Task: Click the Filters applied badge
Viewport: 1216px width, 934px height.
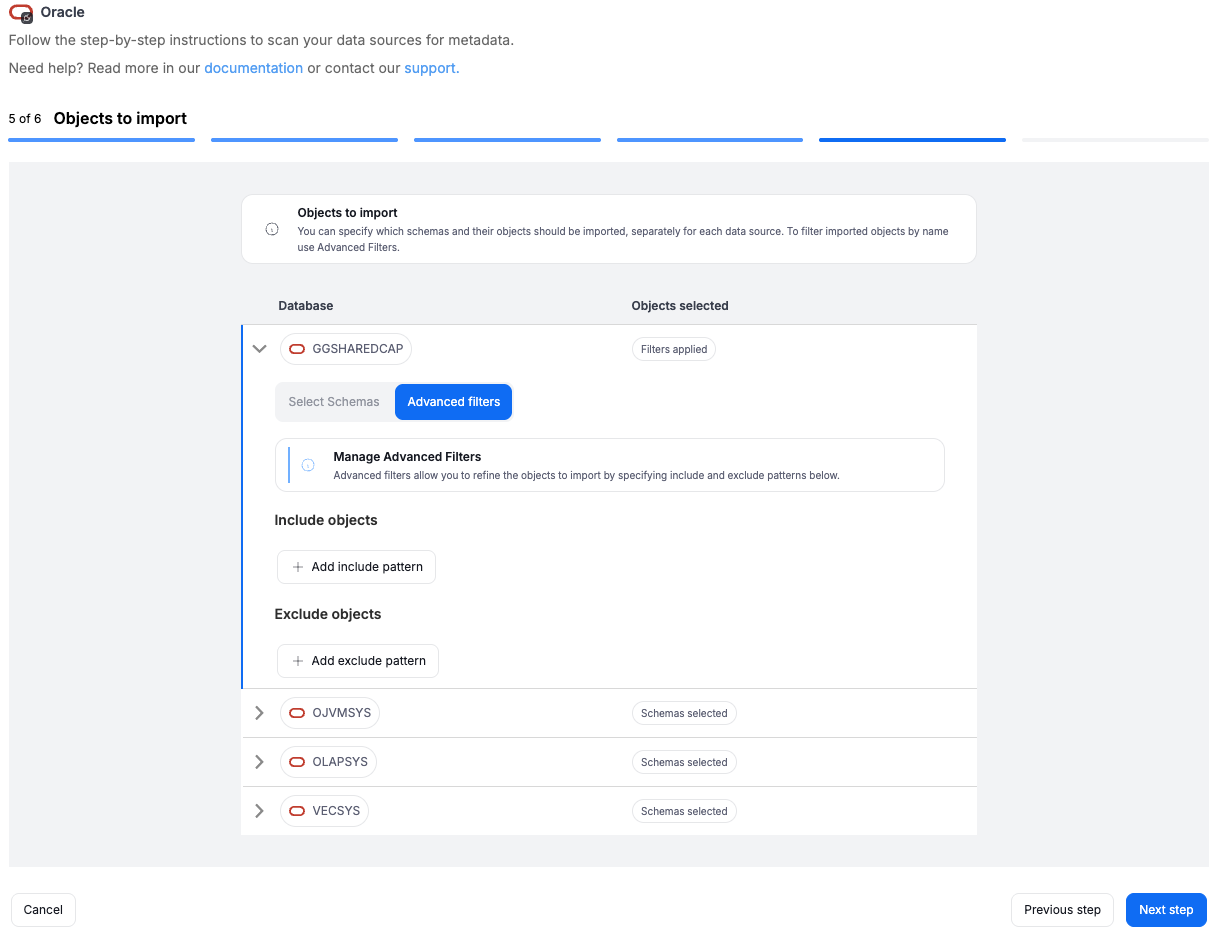Action: click(674, 349)
